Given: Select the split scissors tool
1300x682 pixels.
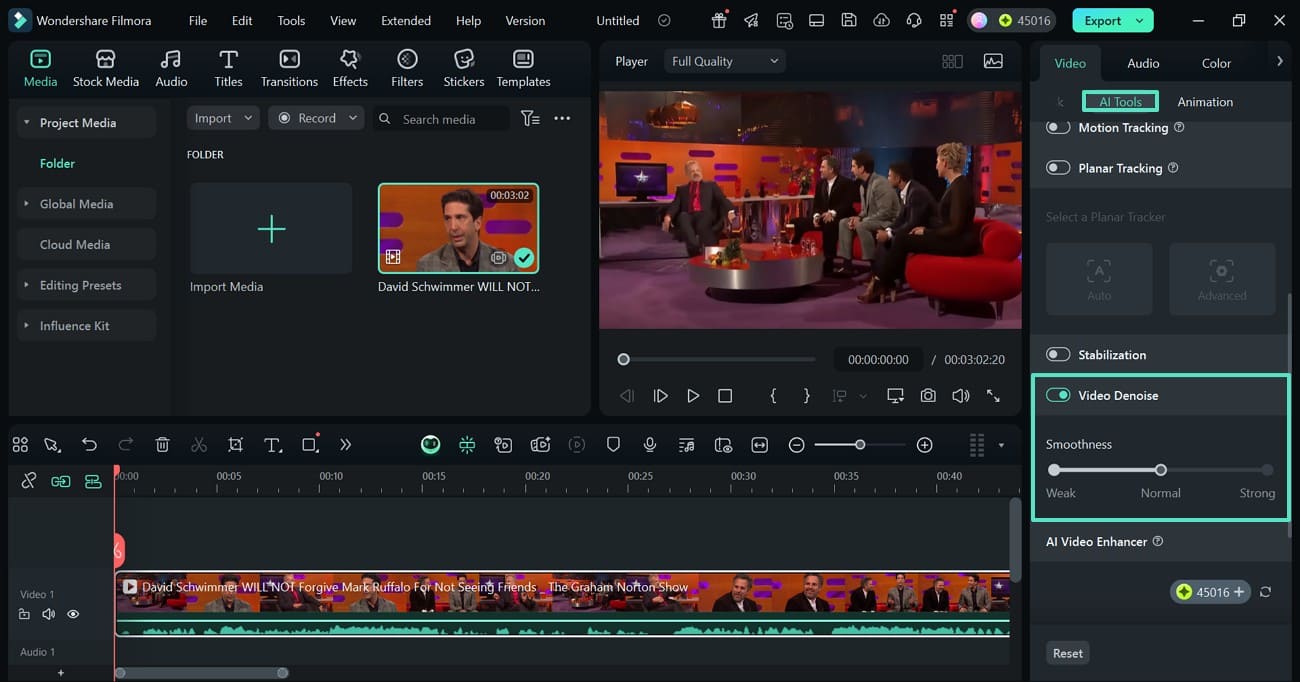Looking at the screenshot, I should [x=199, y=445].
